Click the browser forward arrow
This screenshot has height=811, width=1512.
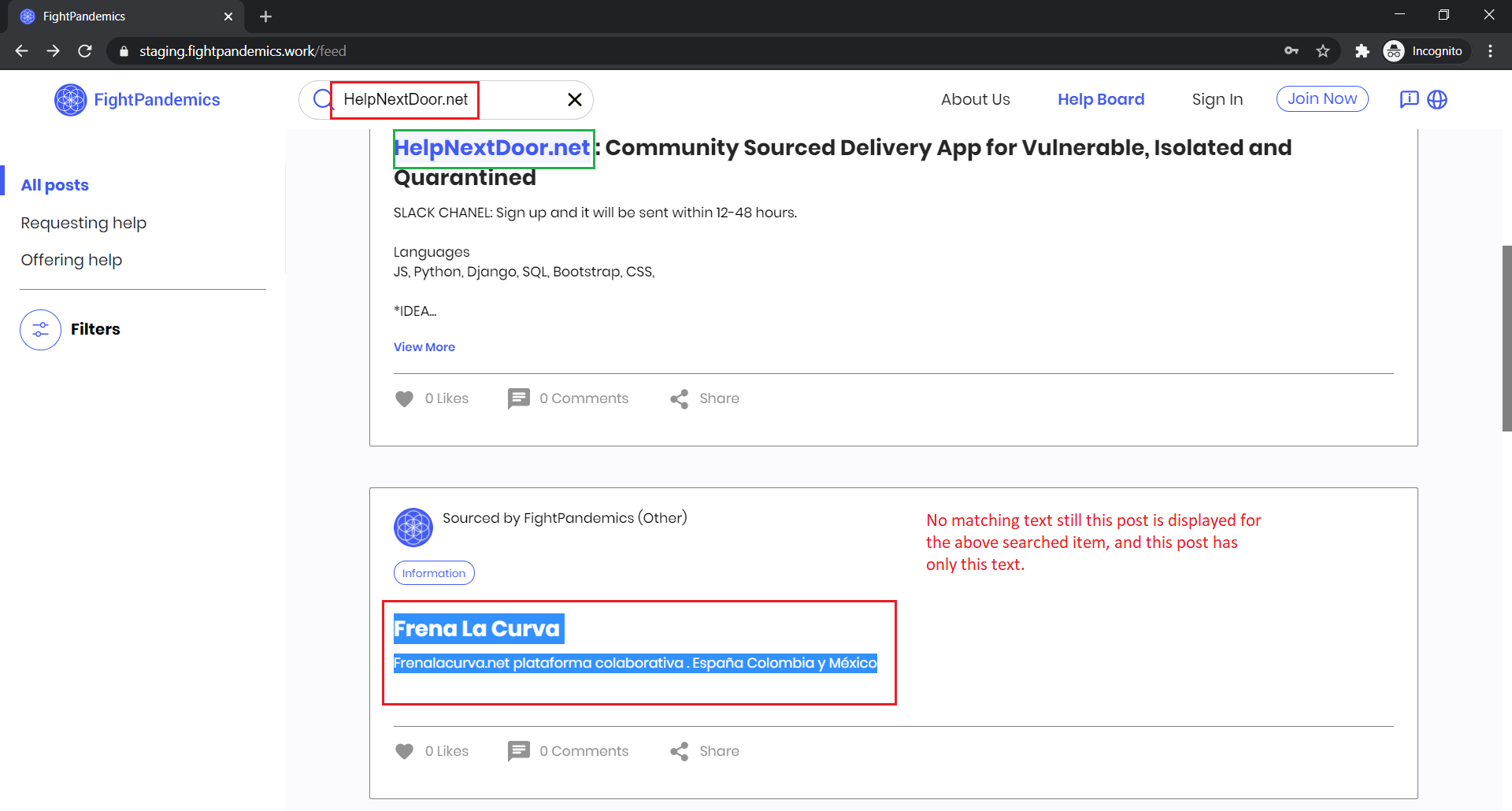pyautogui.click(x=53, y=51)
